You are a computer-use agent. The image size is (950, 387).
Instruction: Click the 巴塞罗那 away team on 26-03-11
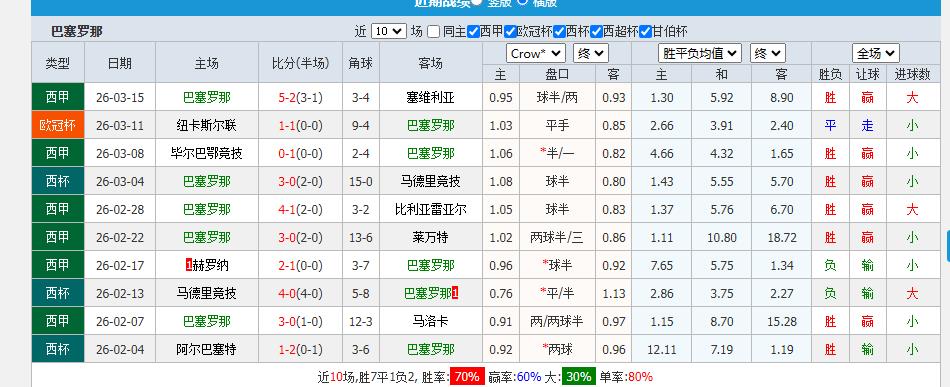431,126
